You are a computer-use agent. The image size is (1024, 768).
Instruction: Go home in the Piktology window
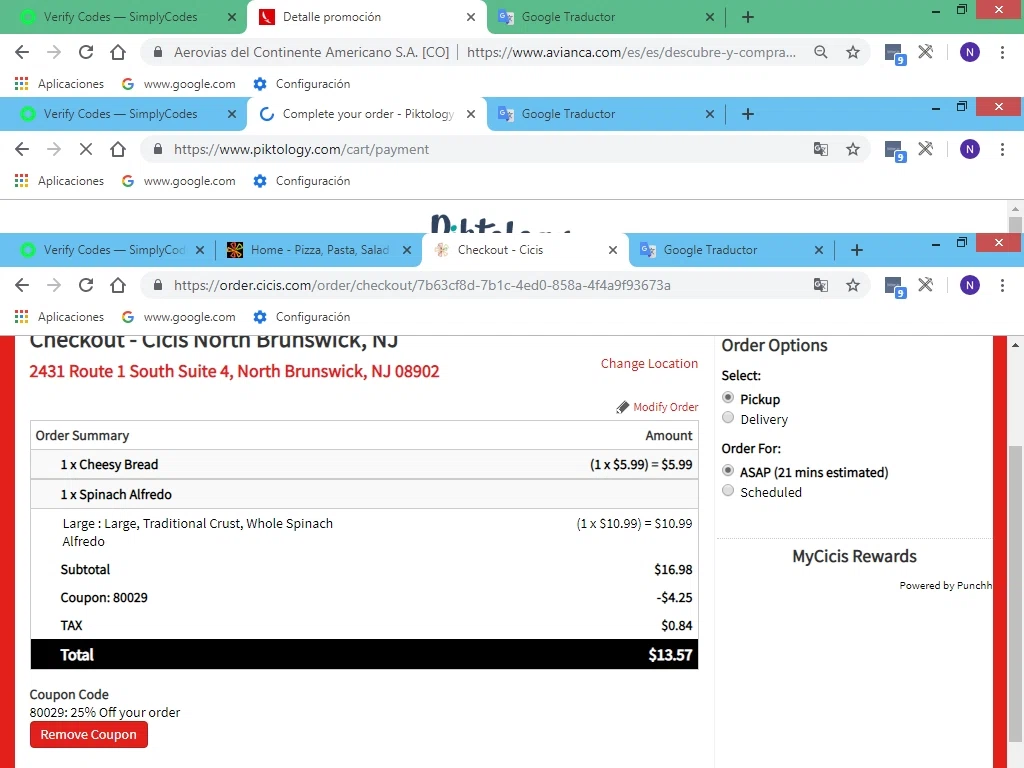[x=118, y=150]
